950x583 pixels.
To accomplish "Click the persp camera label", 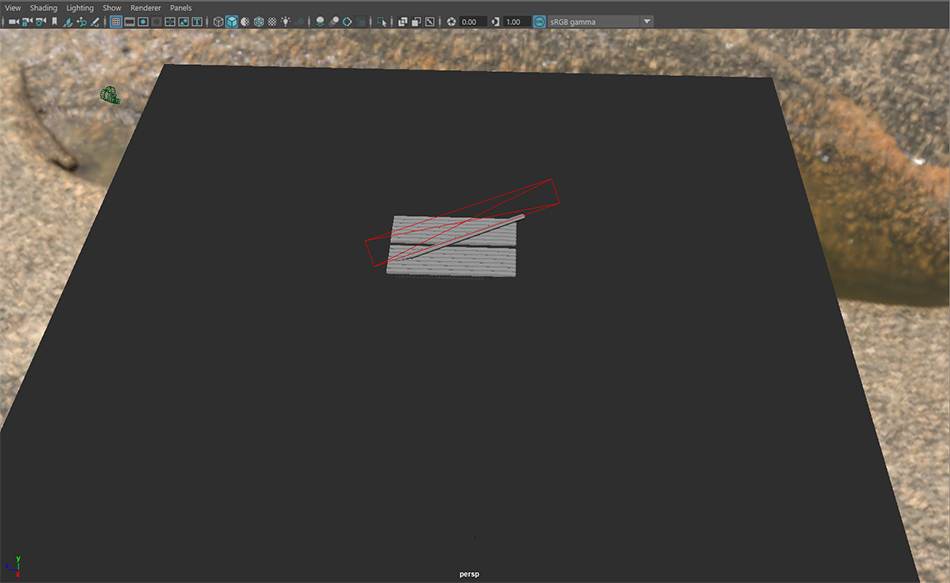I will [x=469, y=574].
